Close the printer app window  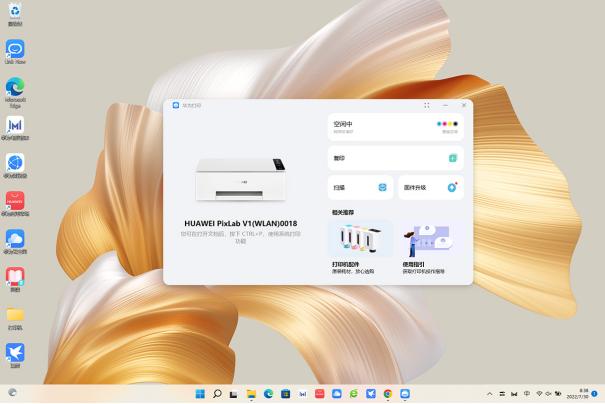pos(464,105)
